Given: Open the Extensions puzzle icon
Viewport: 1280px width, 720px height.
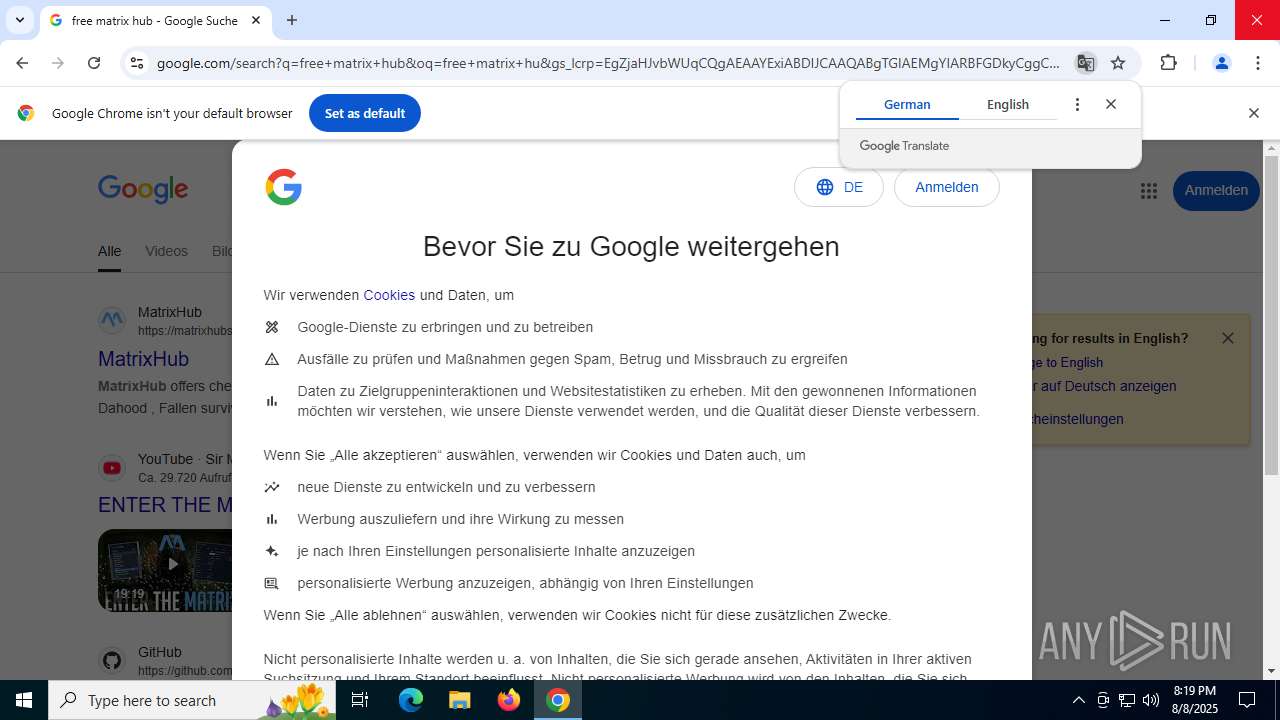Looking at the screenshot, I should [x=1168, y=63].
